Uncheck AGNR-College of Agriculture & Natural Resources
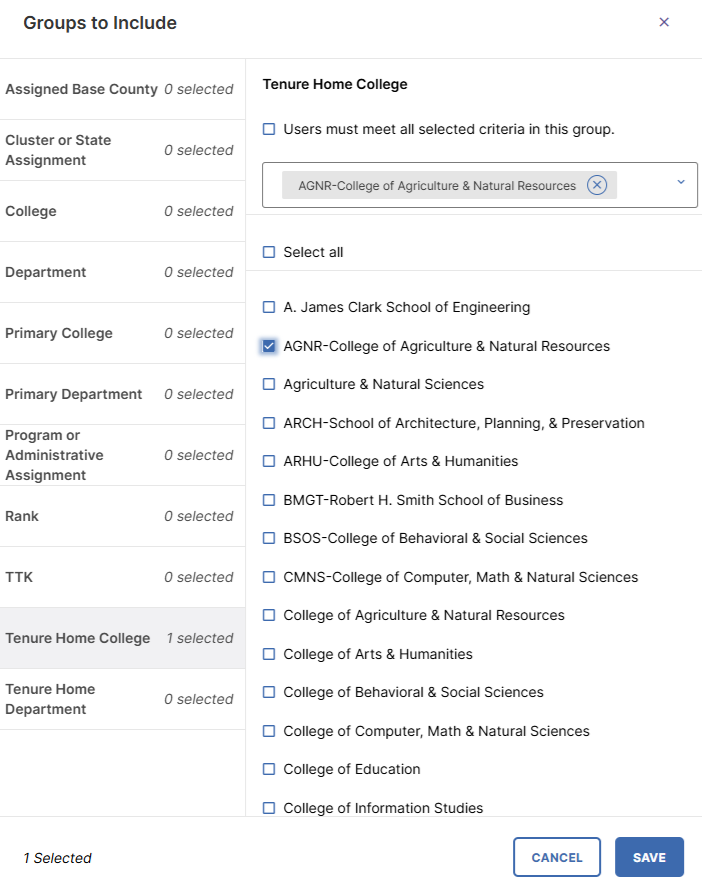Viewport: 702px width, 883px height. pyautogui.click(x=268, y=345)
